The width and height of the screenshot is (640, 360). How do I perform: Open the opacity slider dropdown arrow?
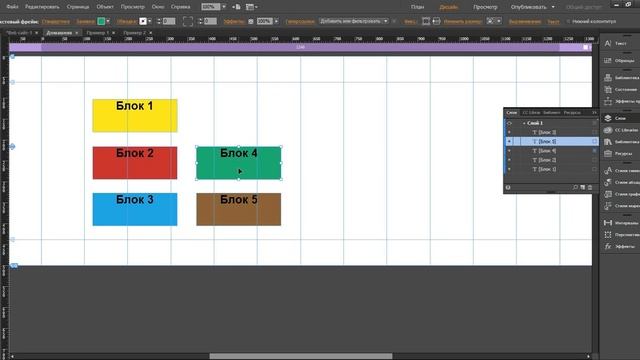pyautogui.click(x=276, y=21)
